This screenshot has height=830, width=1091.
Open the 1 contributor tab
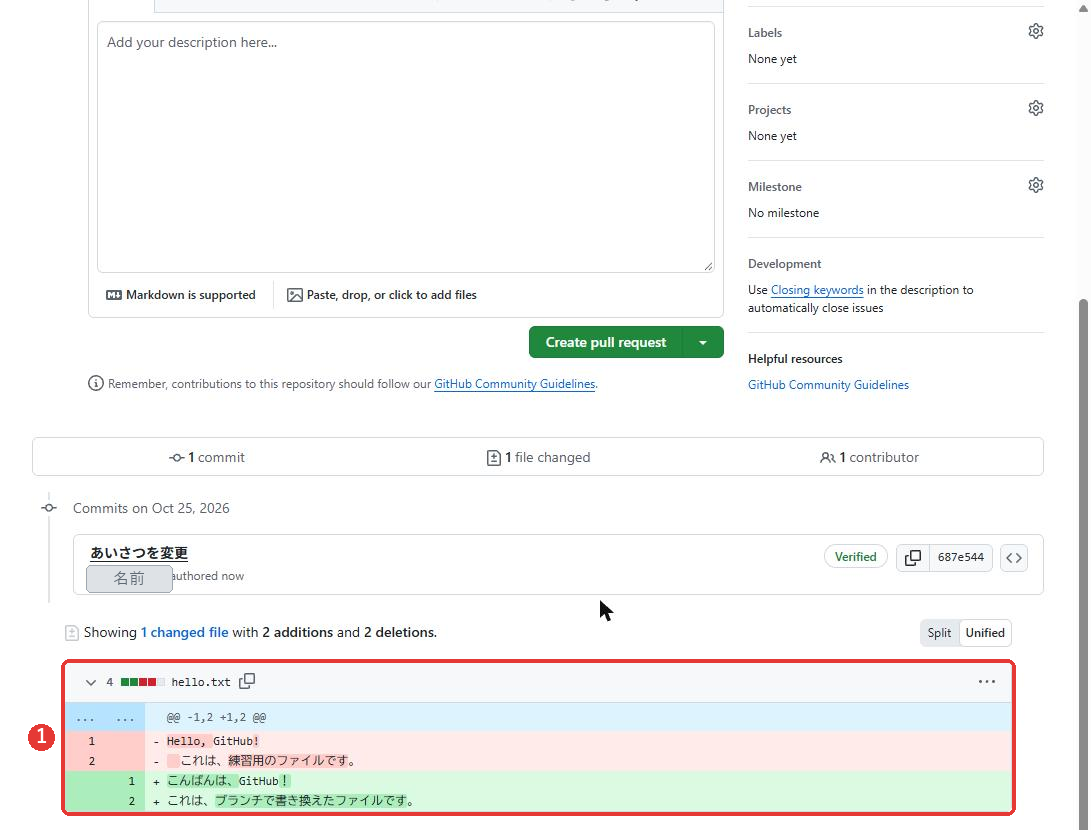(x=870, y=457)
